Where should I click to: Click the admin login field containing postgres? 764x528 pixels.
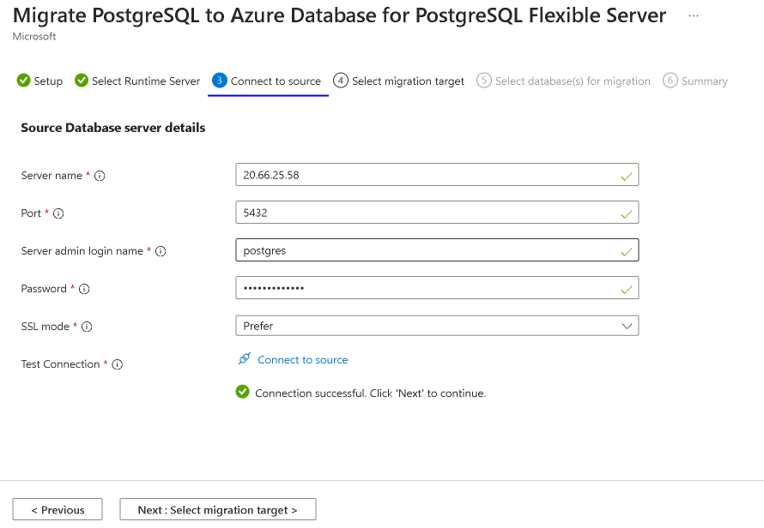pos(437,250)
